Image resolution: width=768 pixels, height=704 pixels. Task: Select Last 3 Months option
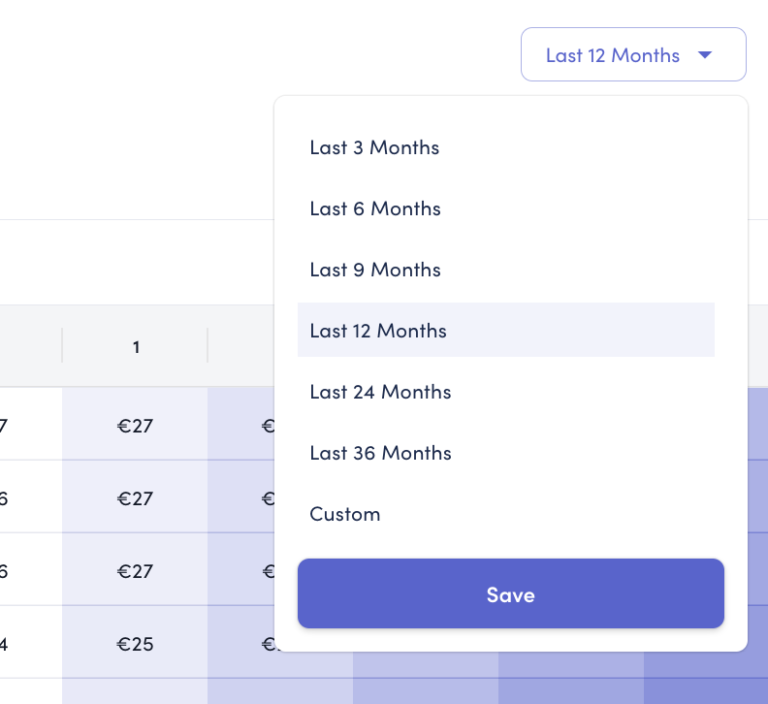pyautogui.click(x=374, y=148)
